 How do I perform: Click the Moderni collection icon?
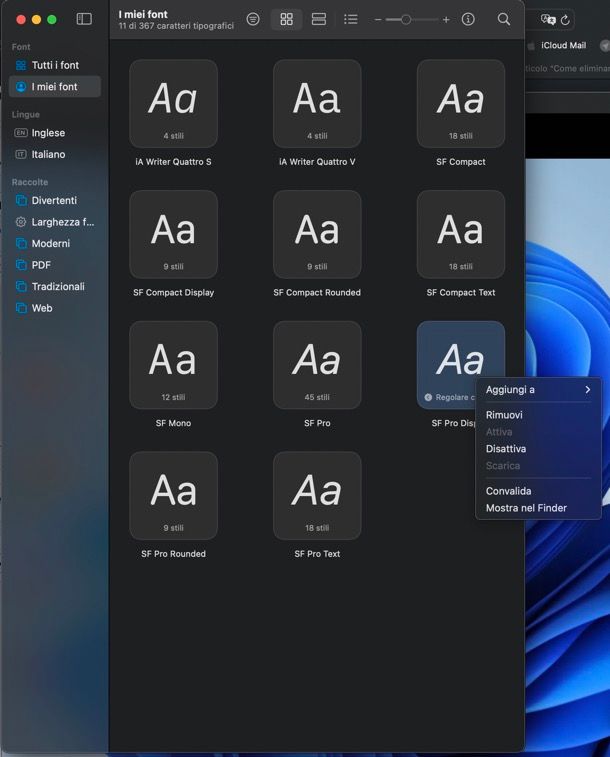coord(21,243)
